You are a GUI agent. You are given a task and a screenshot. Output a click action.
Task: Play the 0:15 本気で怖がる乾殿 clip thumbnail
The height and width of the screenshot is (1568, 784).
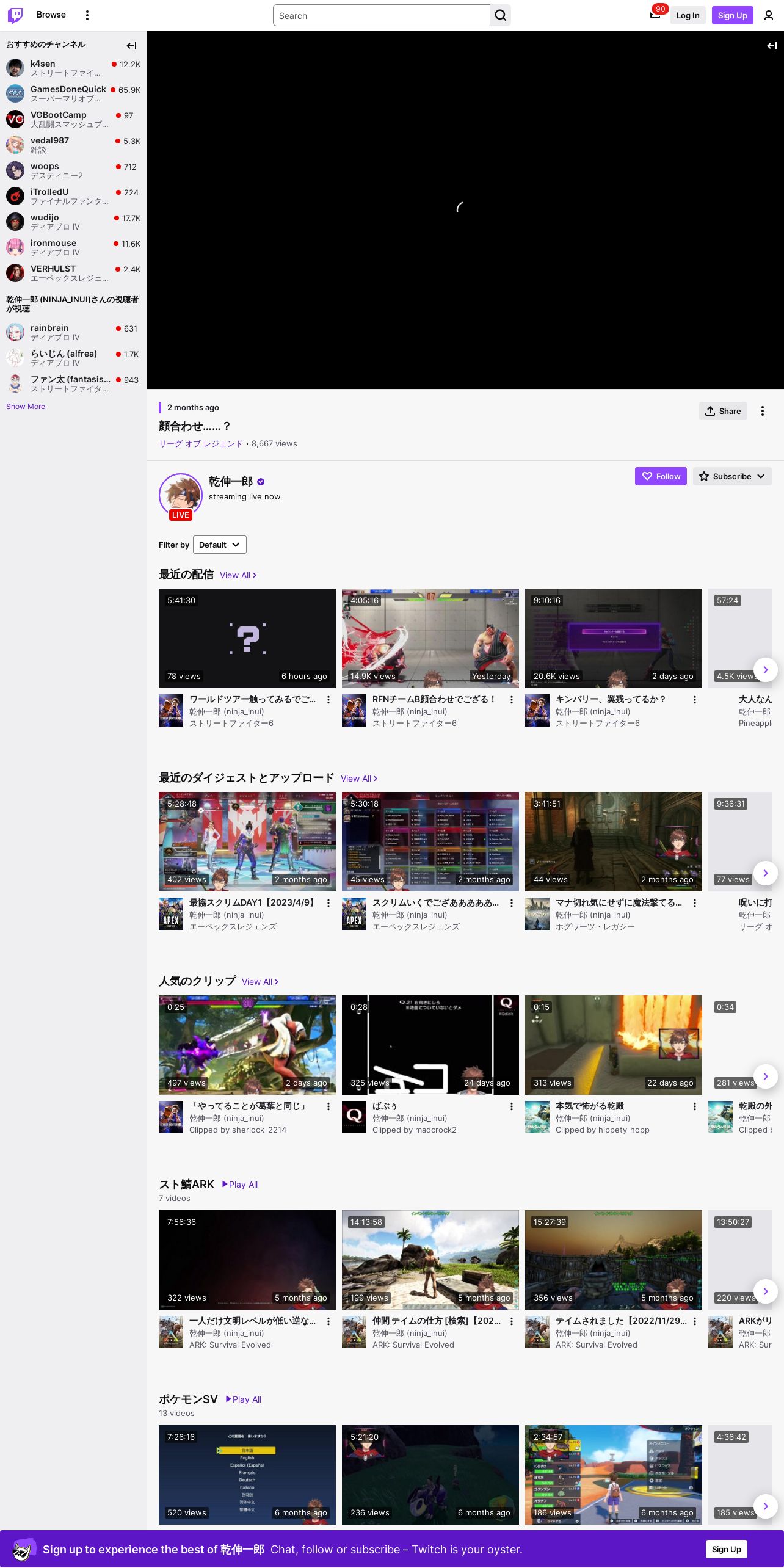(x=614, y=1045)
